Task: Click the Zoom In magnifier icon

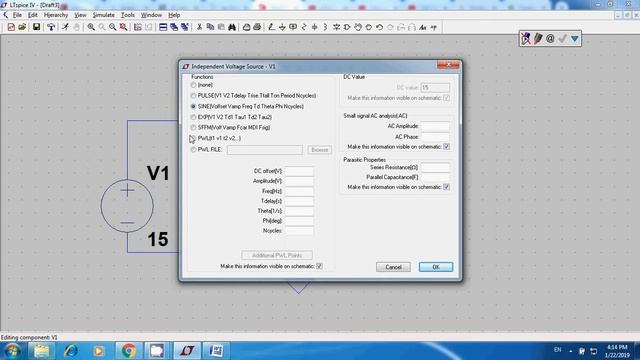Action: [91, 27]
